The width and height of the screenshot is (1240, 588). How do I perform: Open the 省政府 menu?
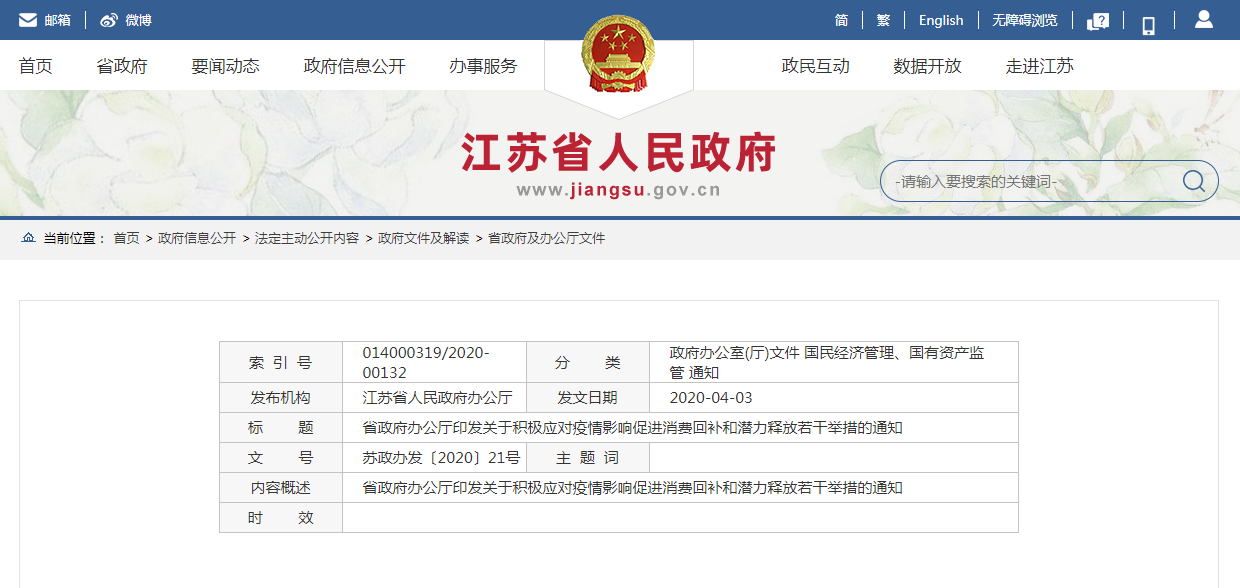tap(122, 66)
